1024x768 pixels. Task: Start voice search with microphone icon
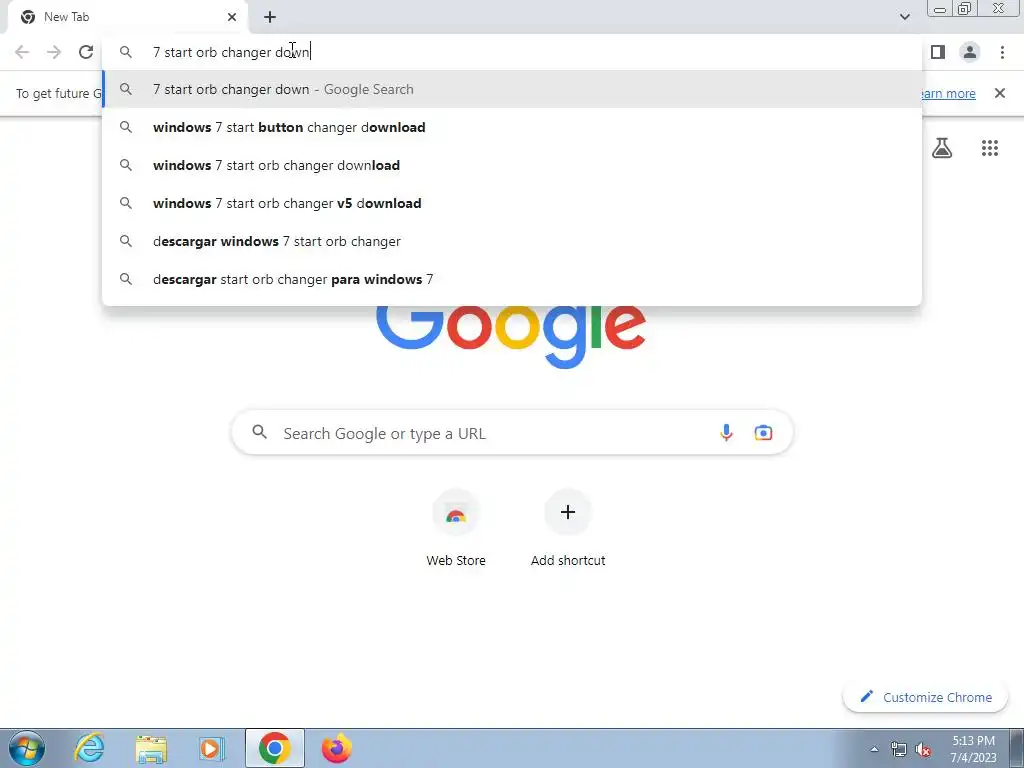tap(726, 432)
